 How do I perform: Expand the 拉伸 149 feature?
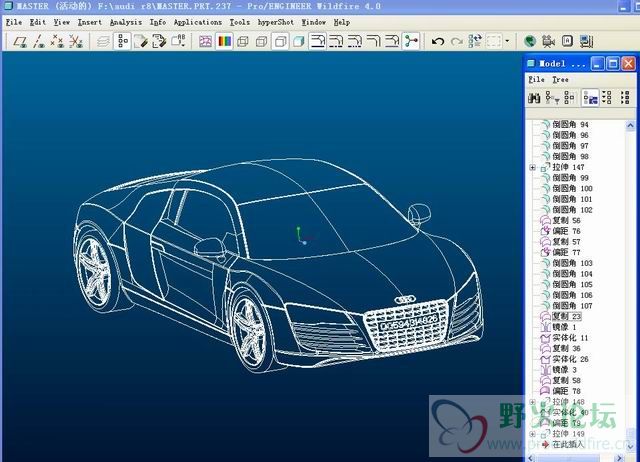click(x=532, y=434)
